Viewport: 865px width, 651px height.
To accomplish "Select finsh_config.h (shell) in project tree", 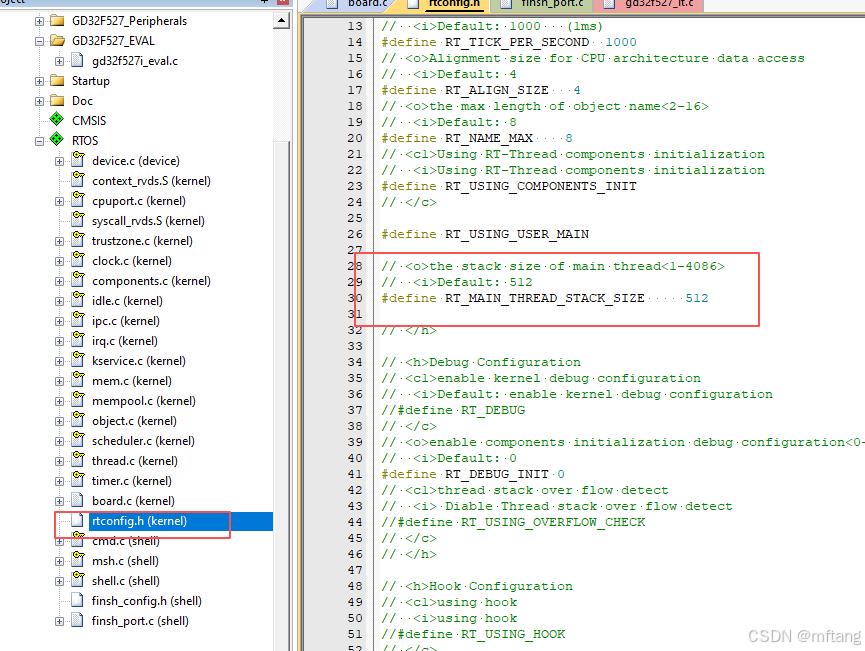I will [x=147, y=601].
